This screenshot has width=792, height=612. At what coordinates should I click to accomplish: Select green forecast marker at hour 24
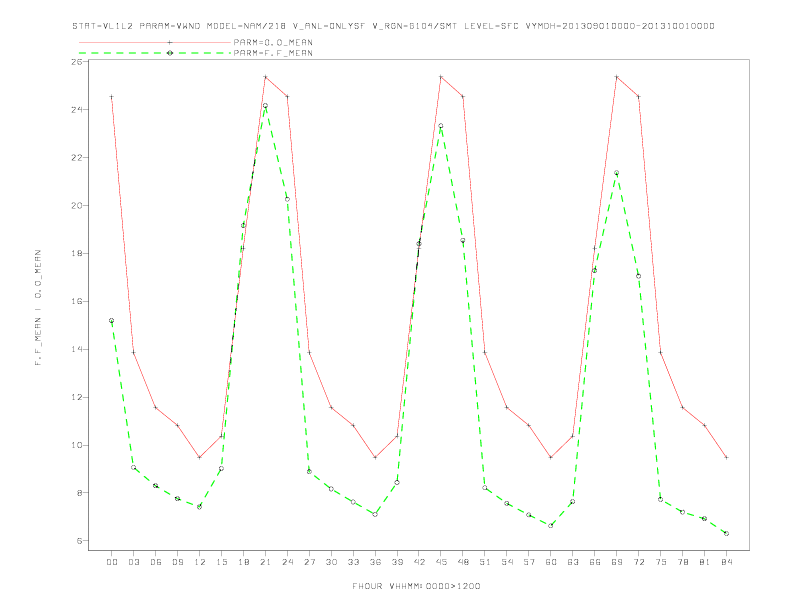287,199
